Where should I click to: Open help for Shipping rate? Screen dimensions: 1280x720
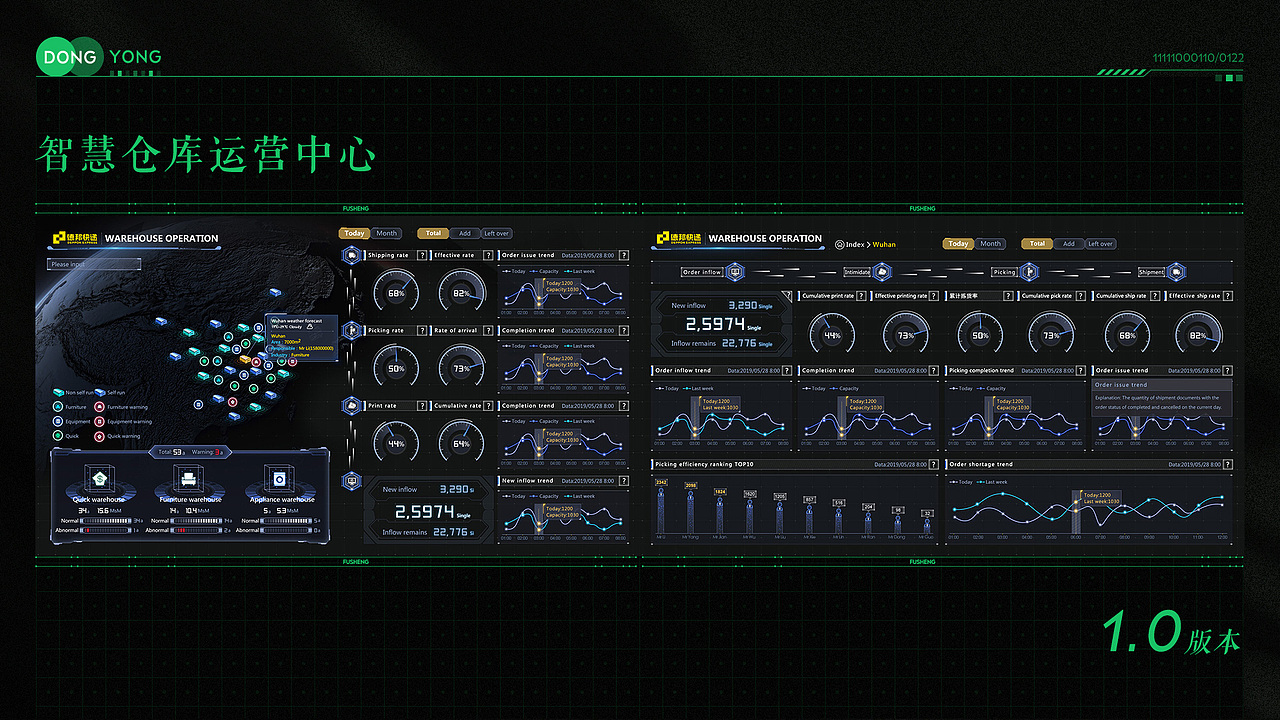pyautogui.click(x=422, y=255)
